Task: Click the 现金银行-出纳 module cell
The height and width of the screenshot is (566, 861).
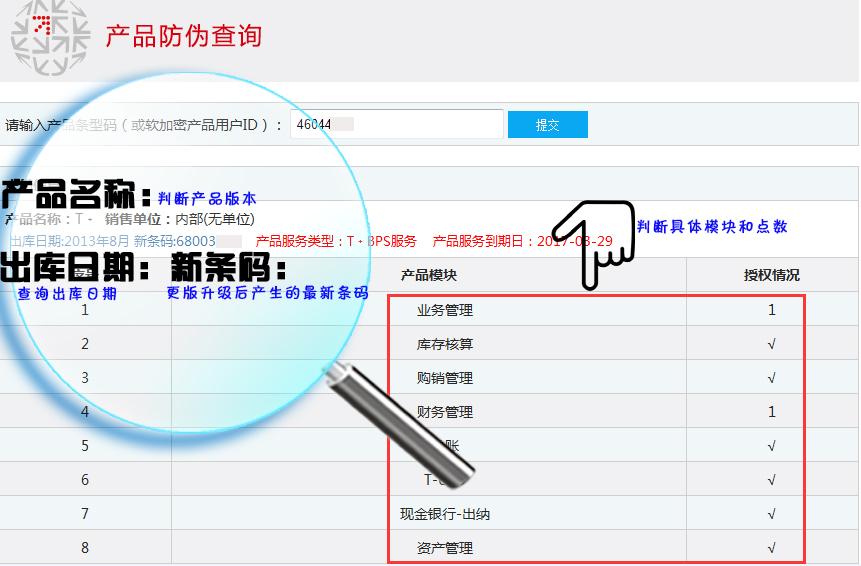Action: 444,514
